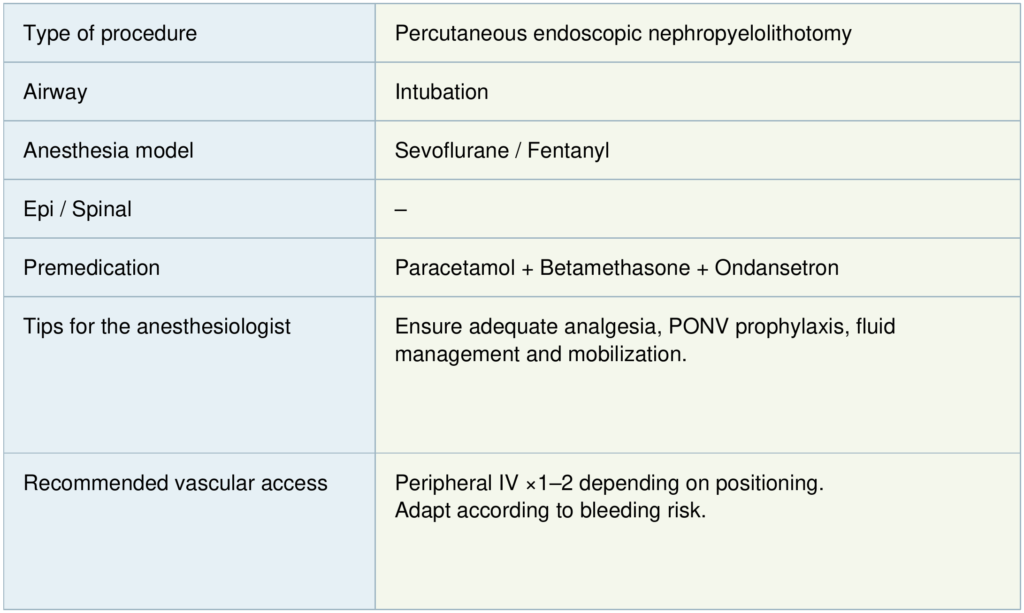Screen dimensions: 1024x613
Task: Click the "management and mobilization" line
Action: tap(540, 354)
